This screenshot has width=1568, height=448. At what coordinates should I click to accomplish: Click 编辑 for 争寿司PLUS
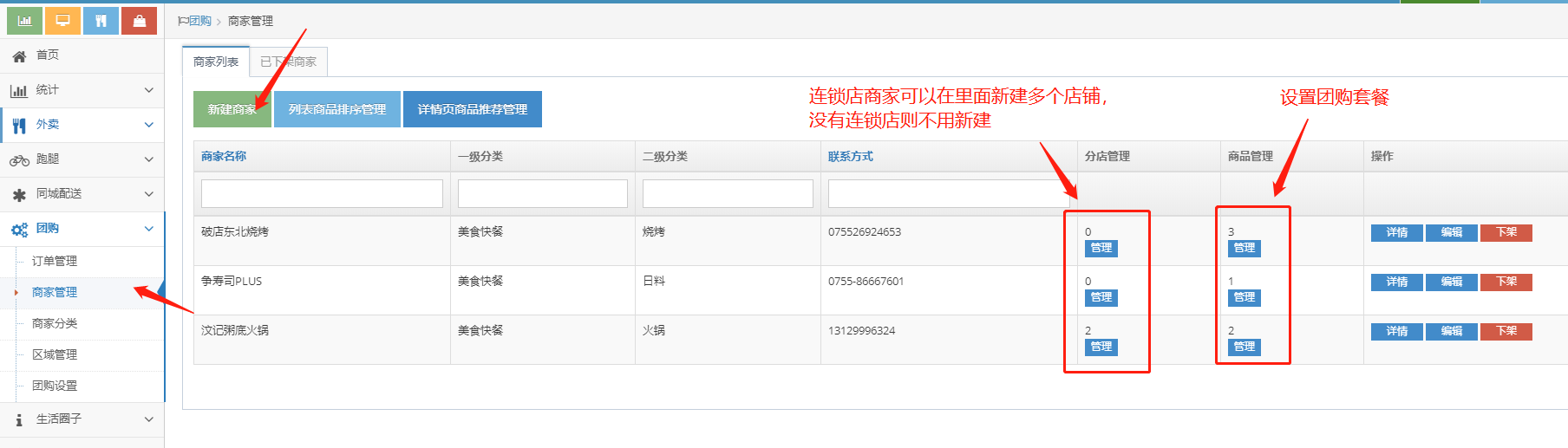coord(1451,282)
